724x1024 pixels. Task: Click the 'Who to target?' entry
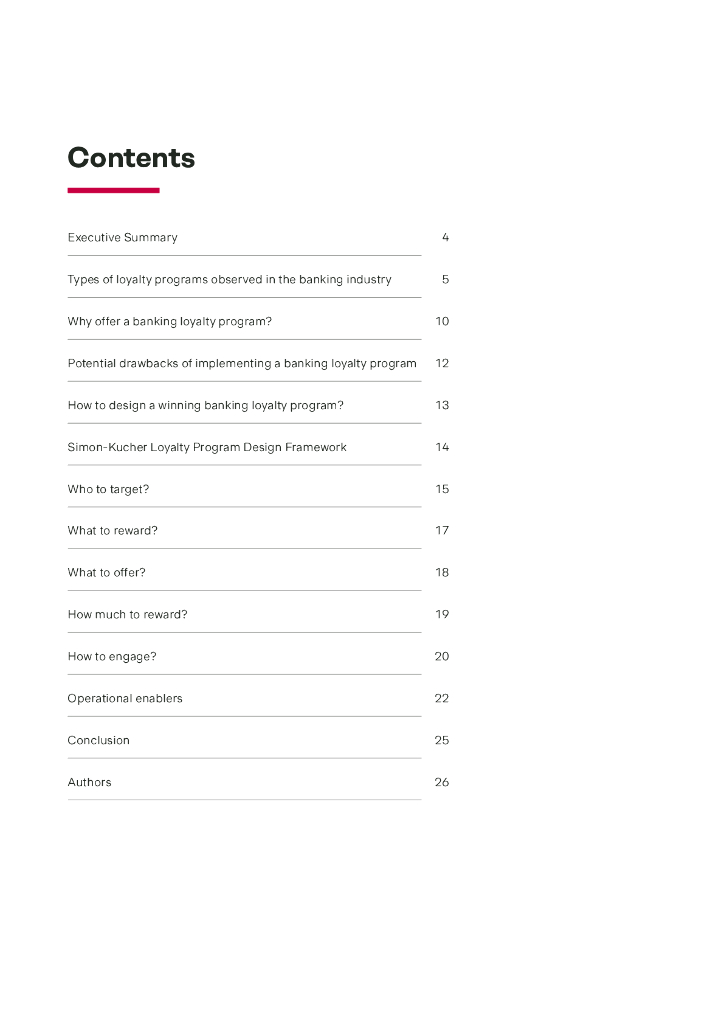(x=108, y=490)
